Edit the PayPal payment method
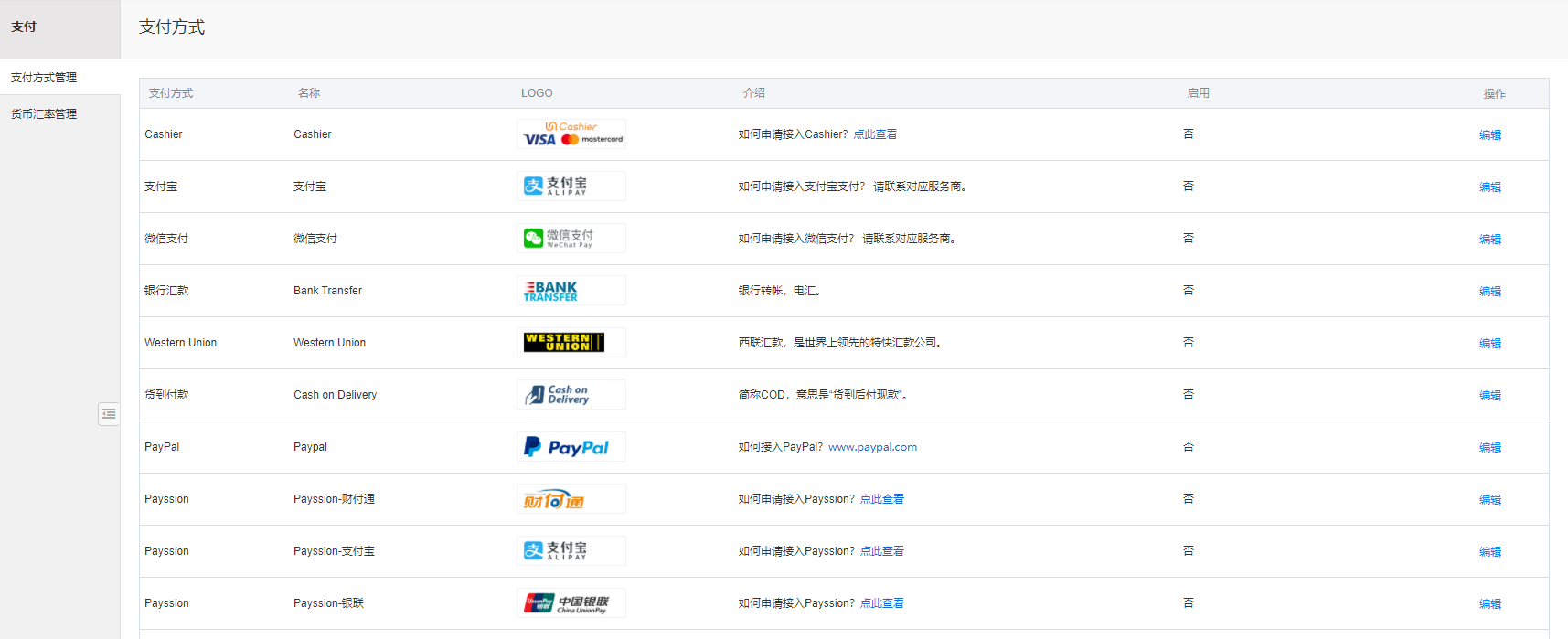The height and width of the screenshot is (639, 1568). (1490, 448)
